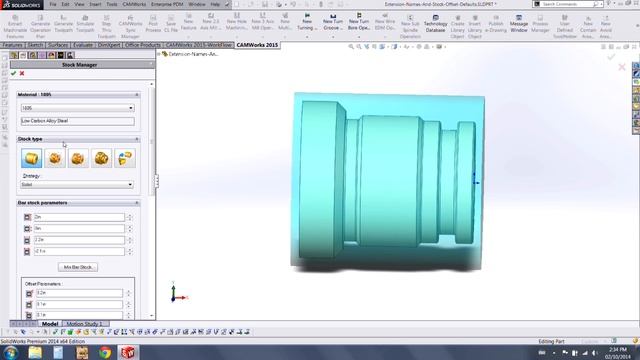Open the Technology Database
This screenshot has width=640, height=360.
click(435, 24)
